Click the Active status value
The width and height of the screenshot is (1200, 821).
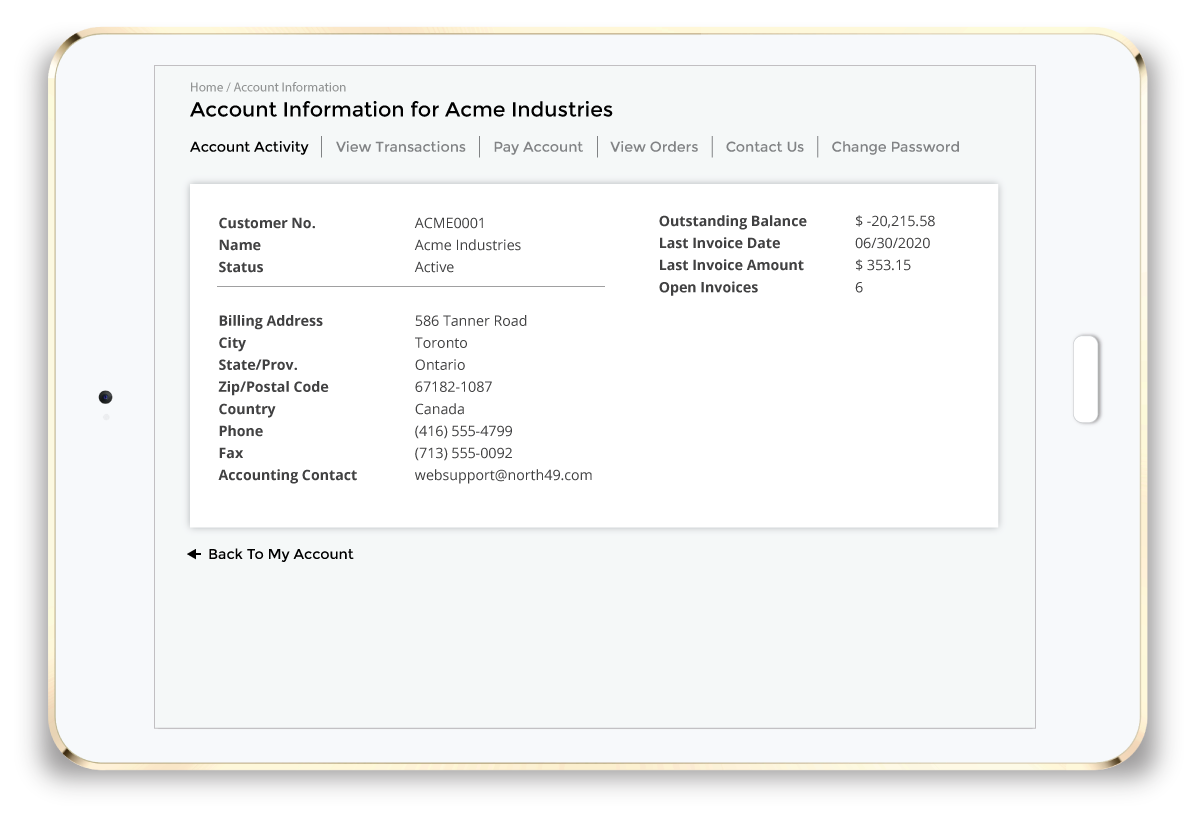click(x=434, y=267)
